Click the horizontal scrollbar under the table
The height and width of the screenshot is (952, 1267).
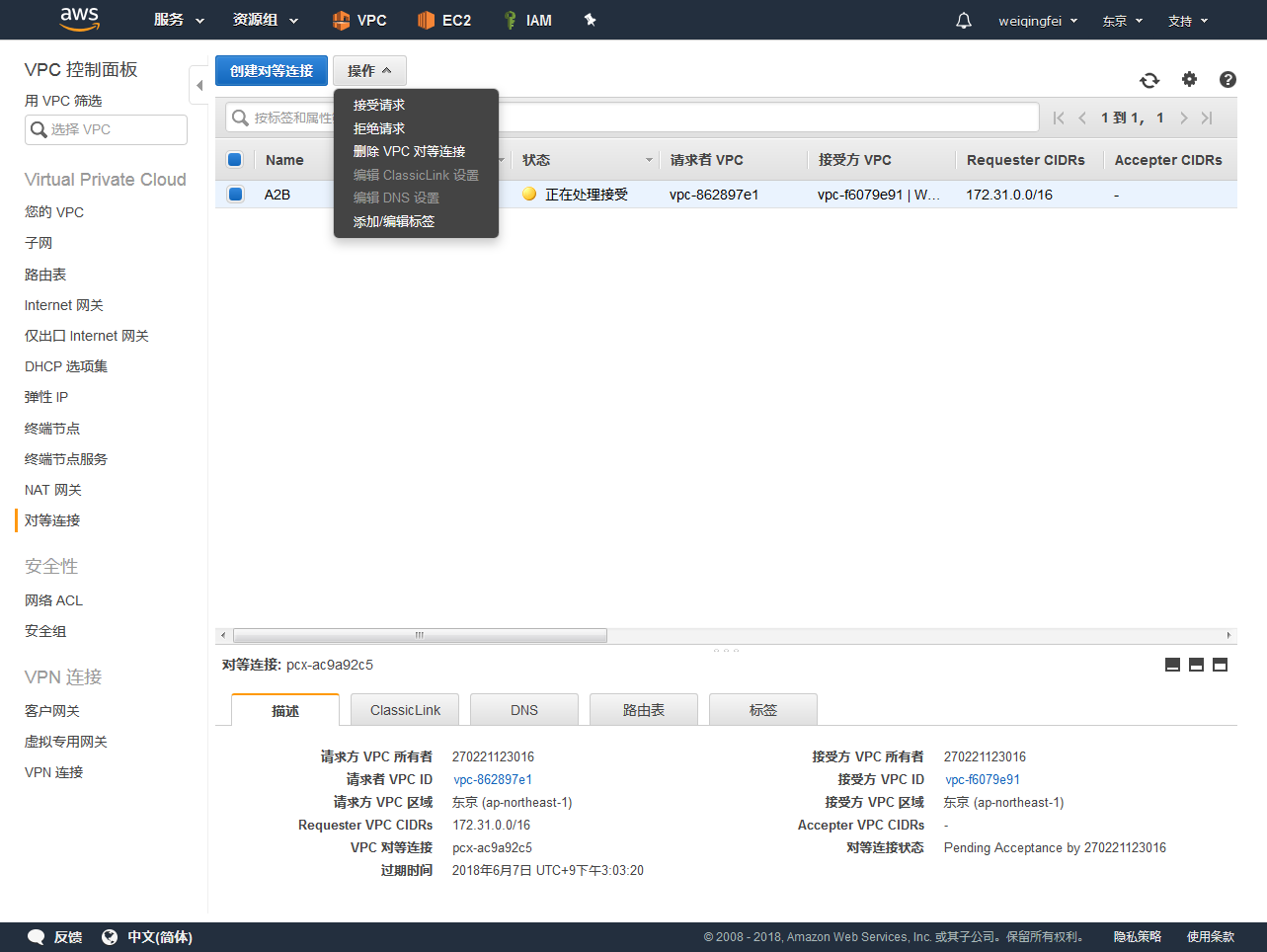click(420, 635)
